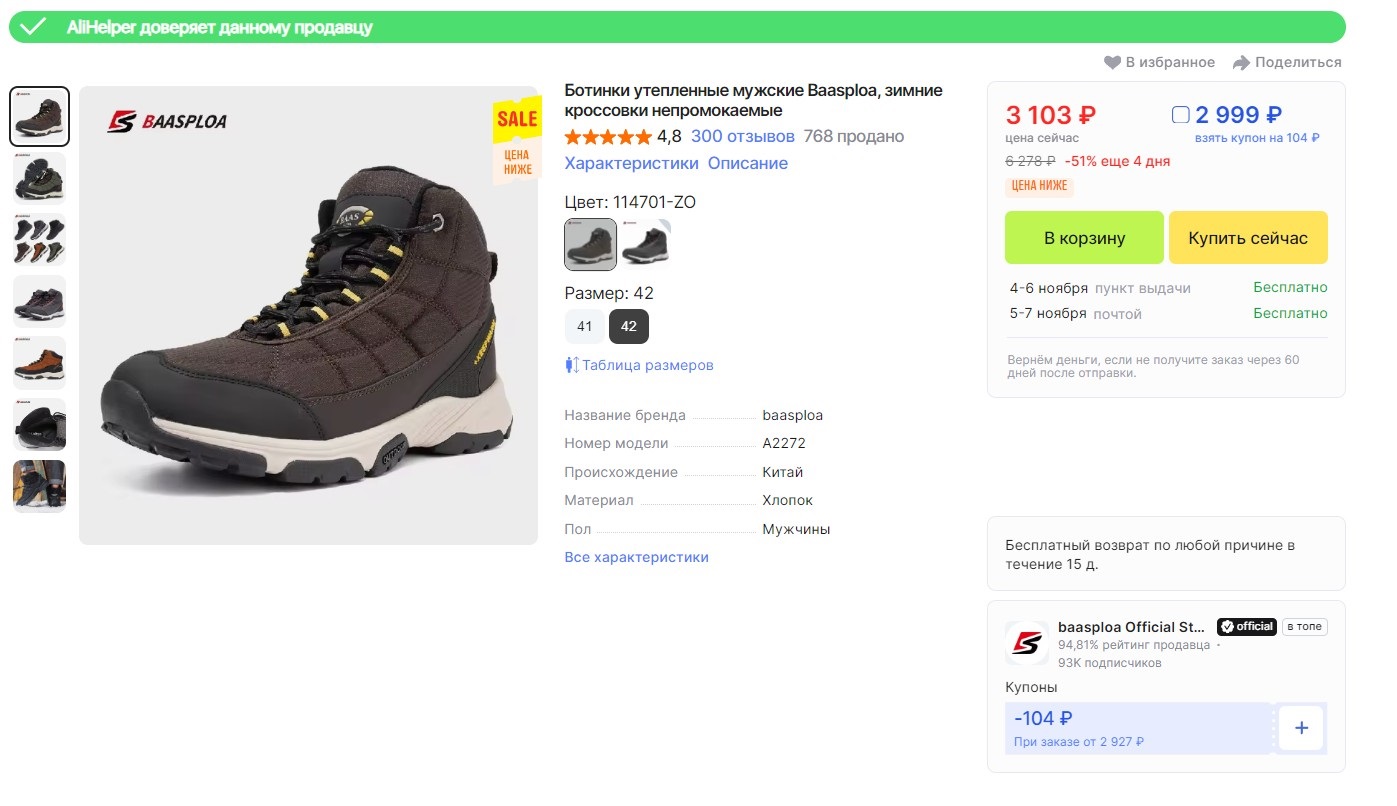Jump to the Описание section
The image size is (1397, 806).
(748, 163)
